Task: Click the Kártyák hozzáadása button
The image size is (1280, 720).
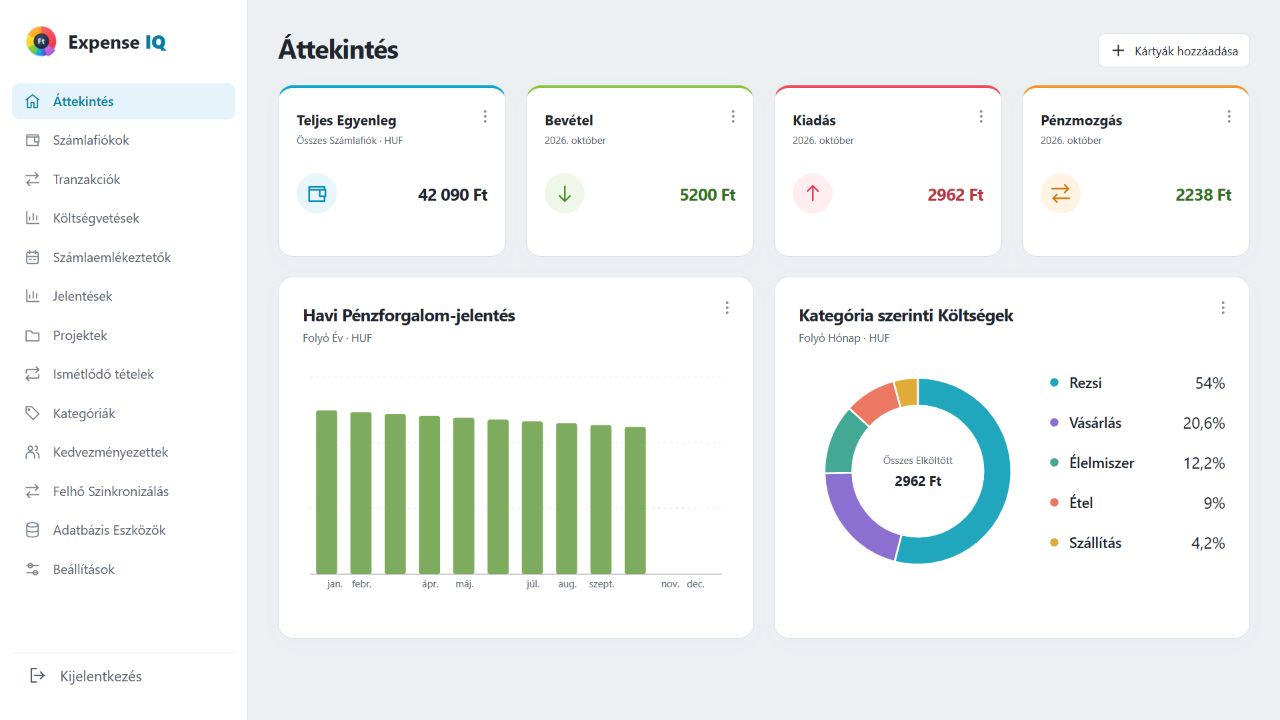Action: point(1174,51)
